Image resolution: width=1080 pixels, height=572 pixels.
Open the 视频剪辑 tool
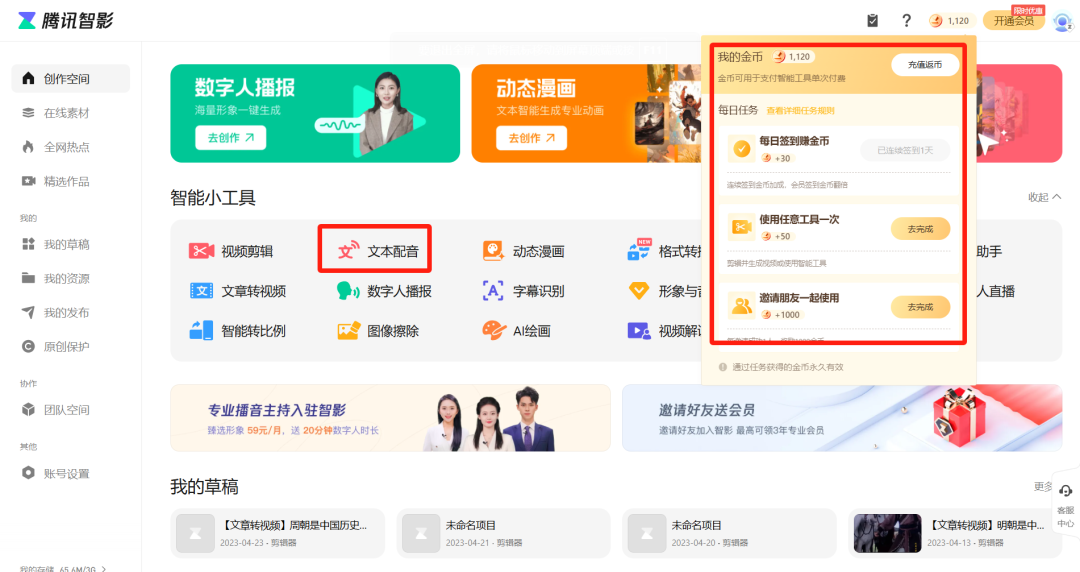[231, 252]
